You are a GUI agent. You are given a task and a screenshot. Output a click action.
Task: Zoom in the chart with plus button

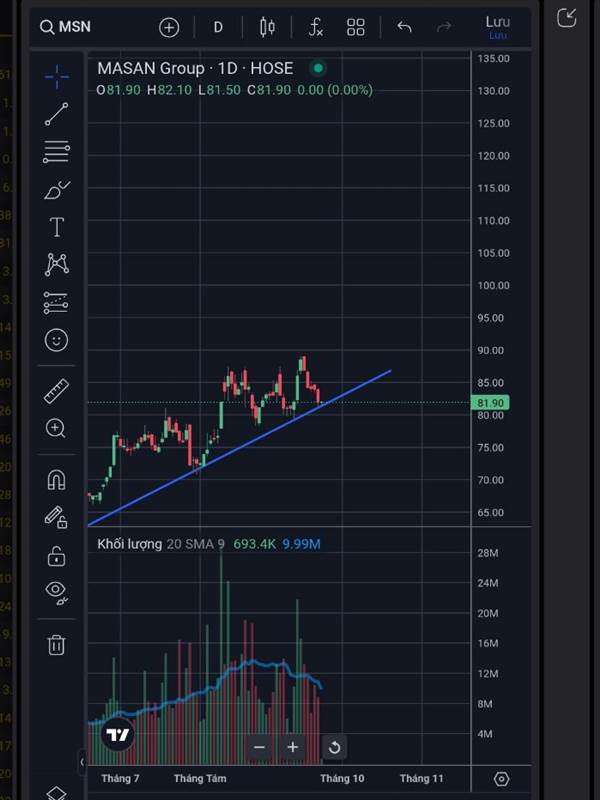(x=292, y=747)
